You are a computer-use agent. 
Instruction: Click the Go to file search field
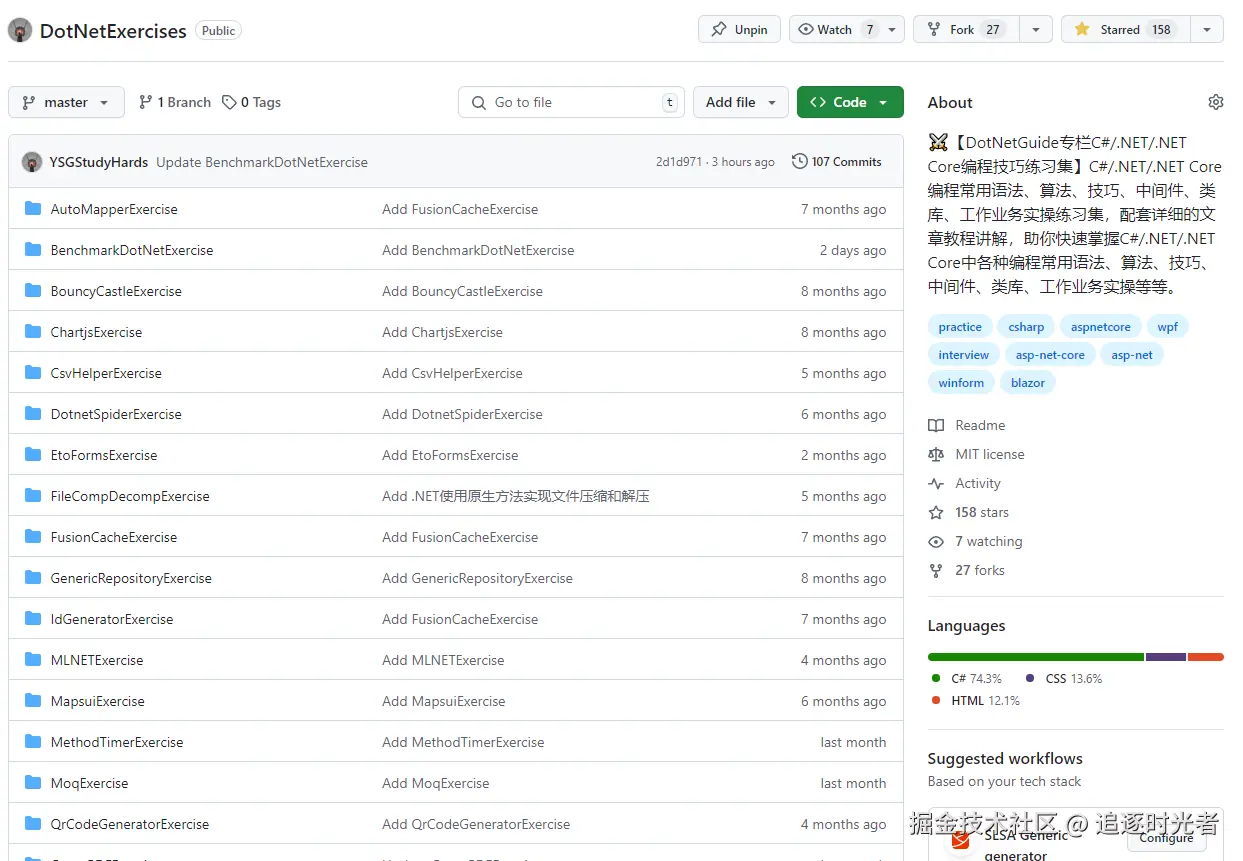point(571,102)
